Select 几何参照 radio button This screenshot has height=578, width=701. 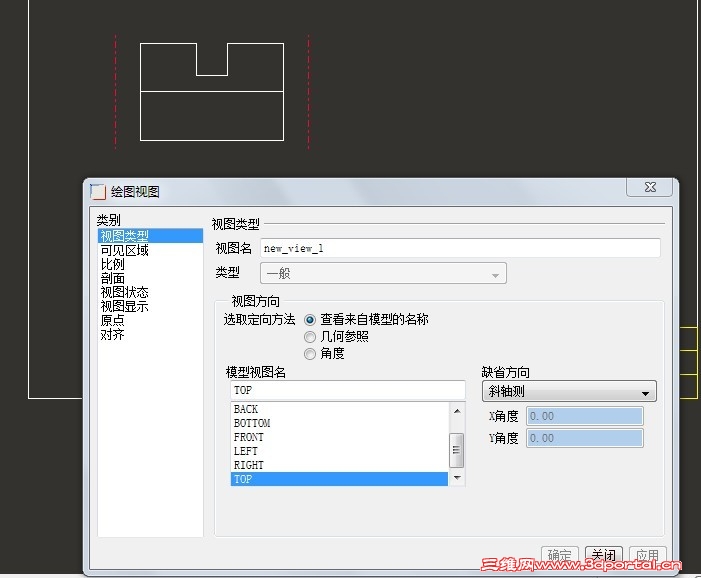pos(310,337)
